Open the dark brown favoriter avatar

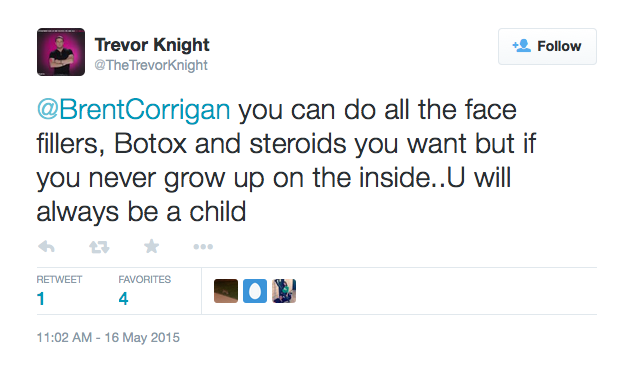[226, 291]
